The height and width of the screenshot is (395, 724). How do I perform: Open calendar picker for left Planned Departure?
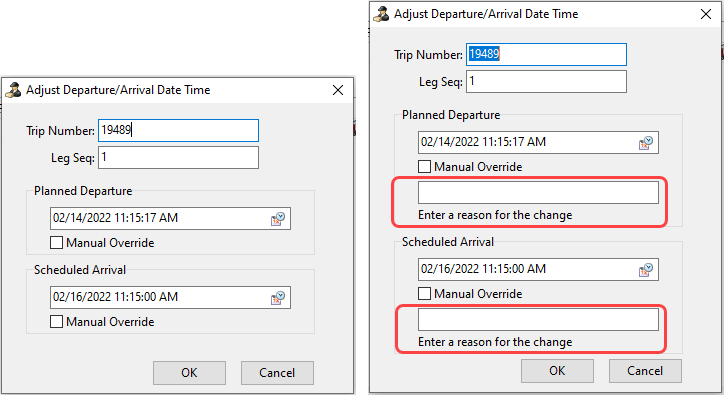click(278, 219)
